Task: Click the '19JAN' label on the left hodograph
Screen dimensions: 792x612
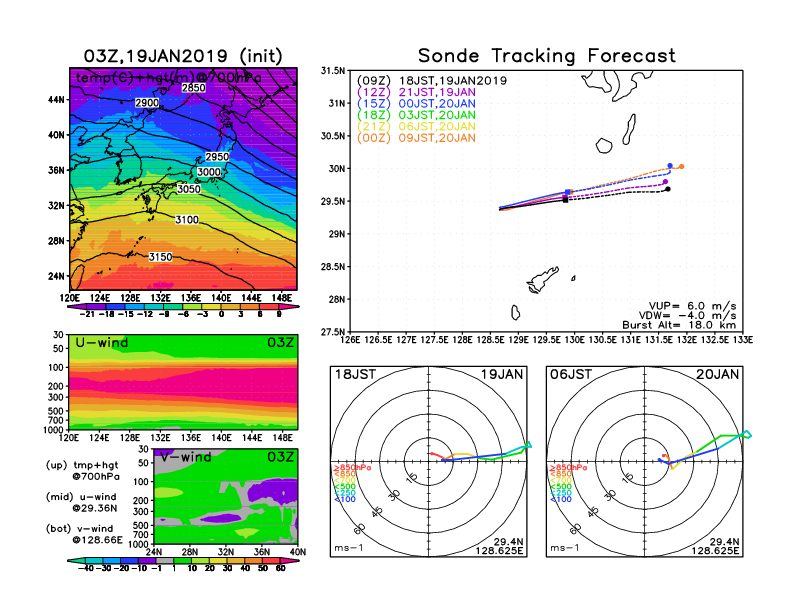Action: (x=502, y=375)
